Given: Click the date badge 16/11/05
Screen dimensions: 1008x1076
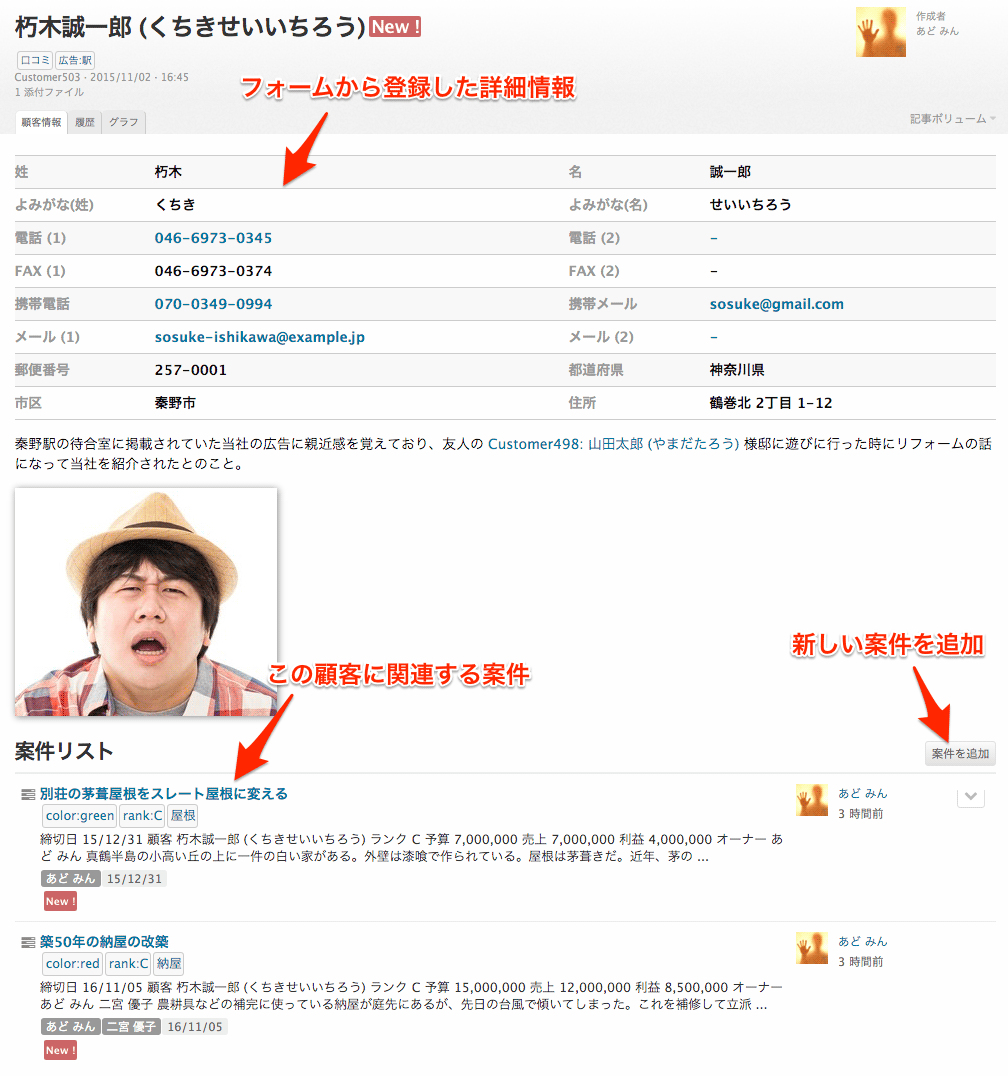Looking at the screenshot, I should click(195, 1027).
